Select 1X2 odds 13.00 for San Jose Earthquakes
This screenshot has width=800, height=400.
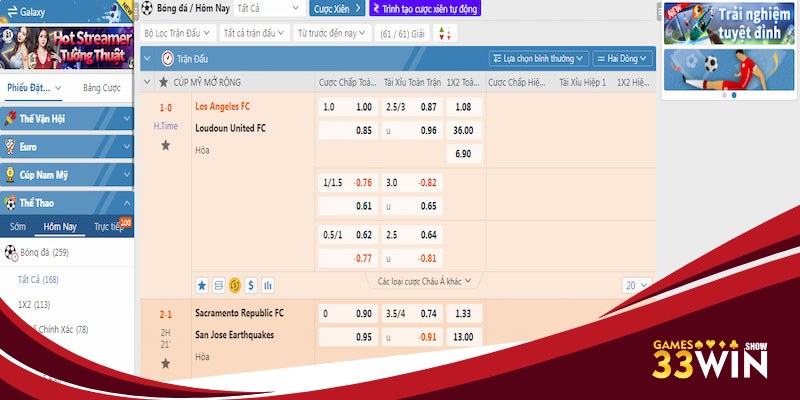pos(464,337)
